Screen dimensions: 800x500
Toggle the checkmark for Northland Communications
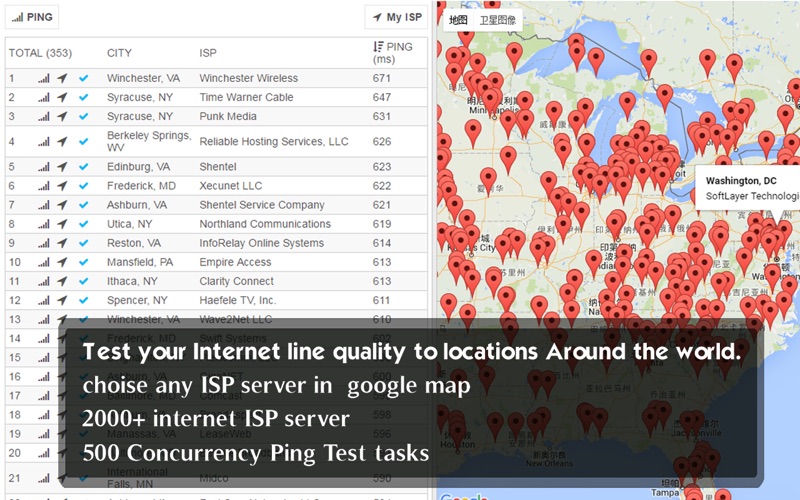coord(84,224)
